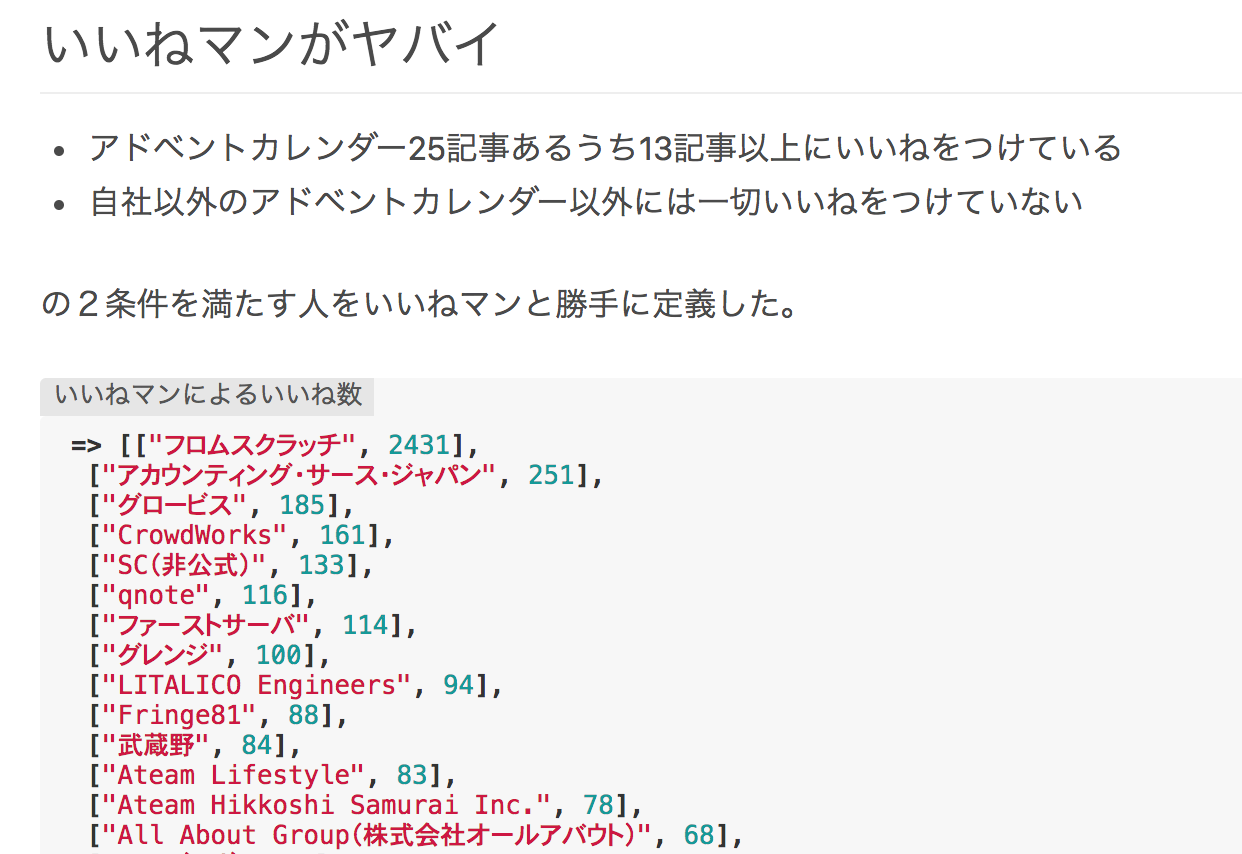The width and height of the screenshot is (1242, 854).
Task: Click the number 84
Action: (x=256, y=745)
